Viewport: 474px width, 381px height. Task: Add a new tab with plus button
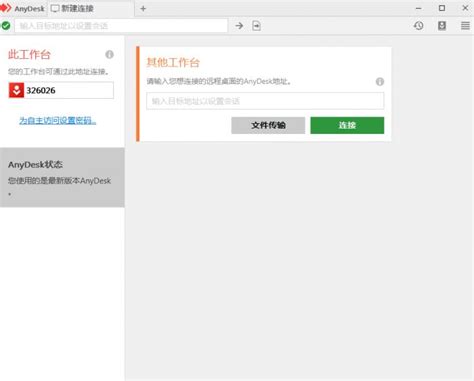pyautogui.click(x=143, y=9)
